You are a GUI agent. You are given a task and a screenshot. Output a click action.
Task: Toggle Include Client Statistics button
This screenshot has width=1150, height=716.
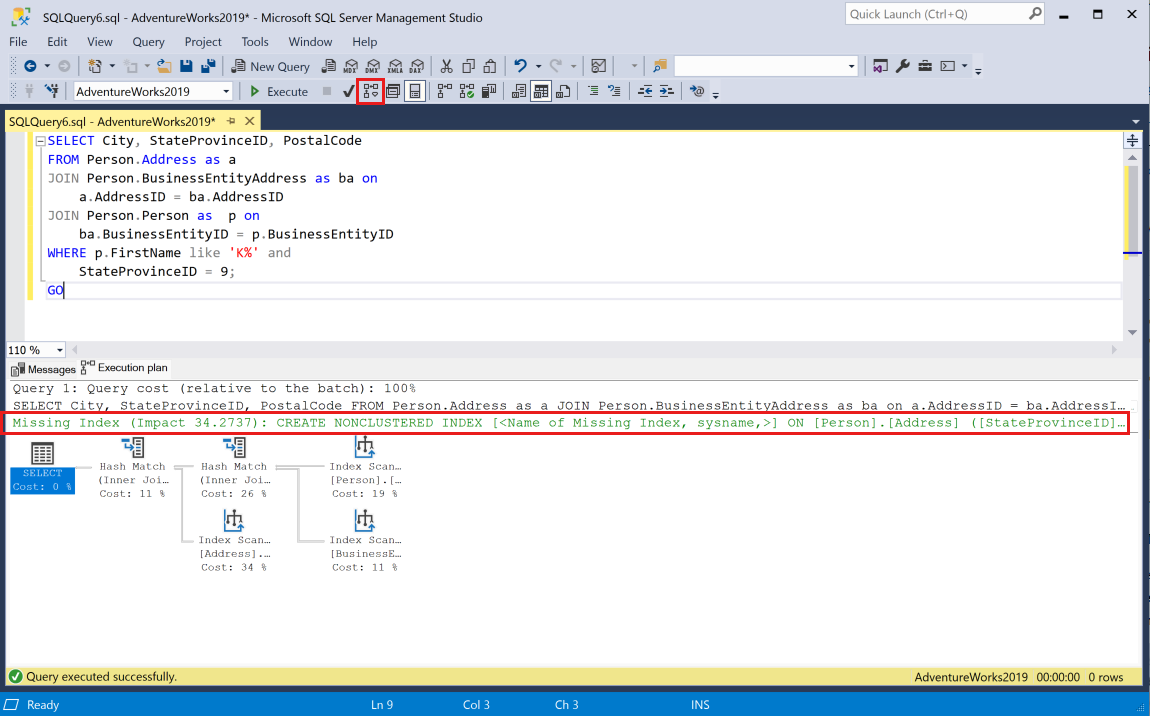click(490, 91)
